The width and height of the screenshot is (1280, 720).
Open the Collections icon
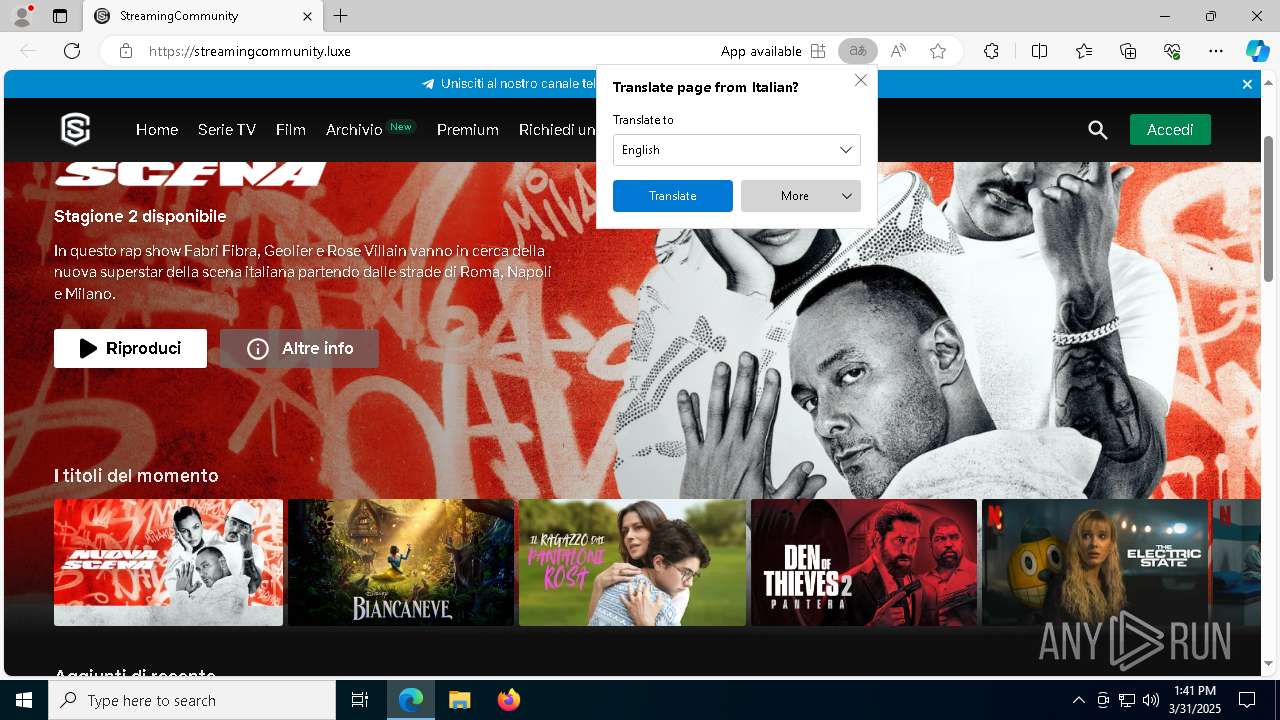click(x=1128, y=51)
